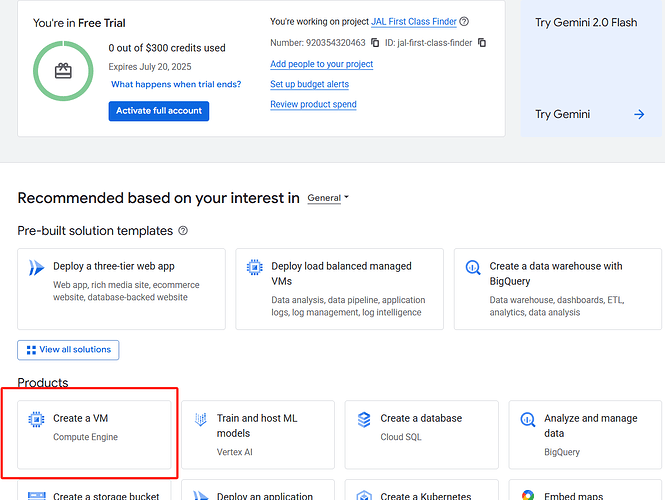The width and height of the screenshot is (665, 500).
Task: Open Review product spend link
Action: click(x=313, y=104)
